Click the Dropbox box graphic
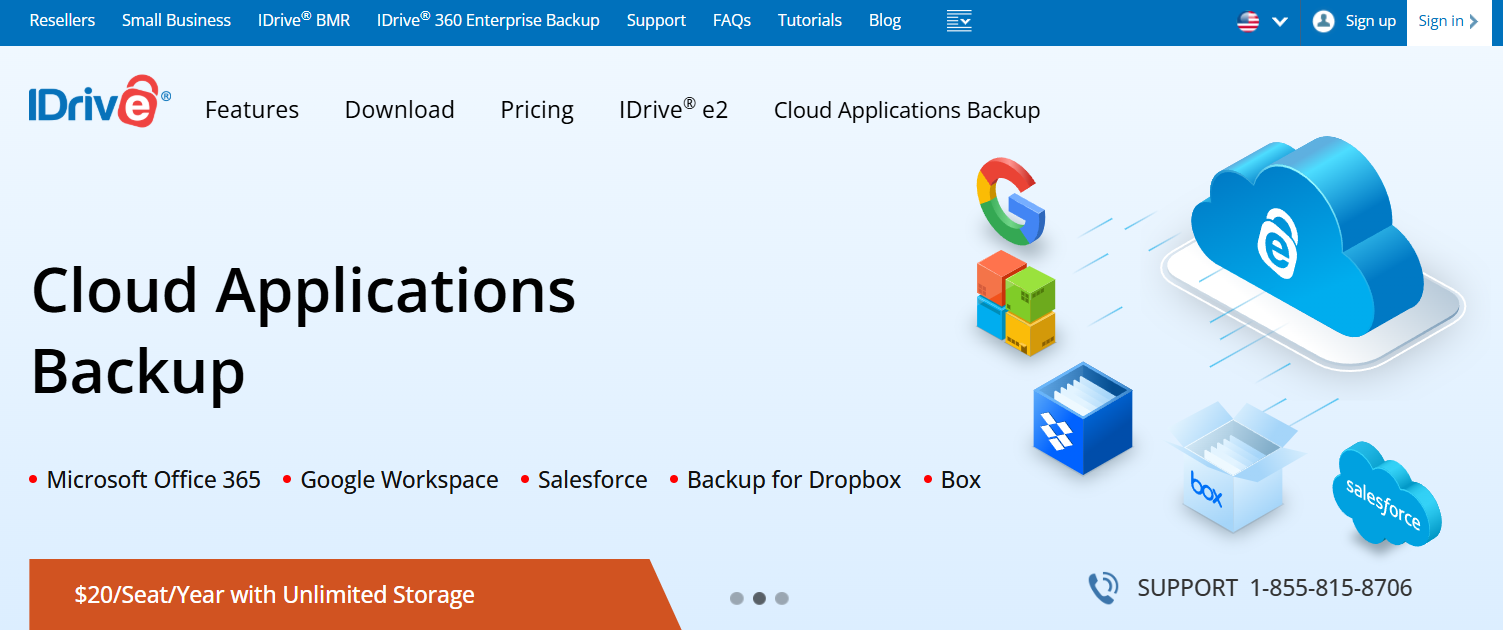The image size is (1503, 630). (x=1082, y=420)
